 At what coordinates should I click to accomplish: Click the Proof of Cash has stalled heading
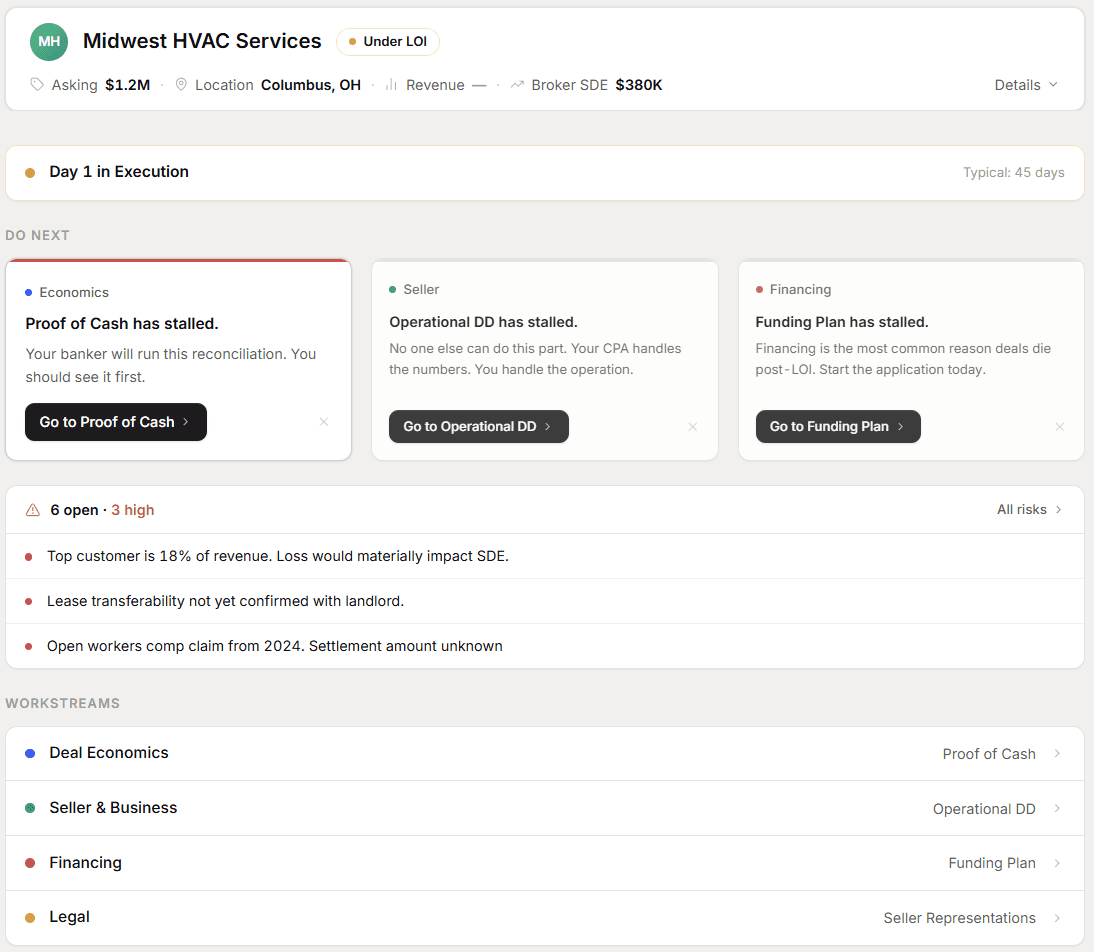(122, 324)
